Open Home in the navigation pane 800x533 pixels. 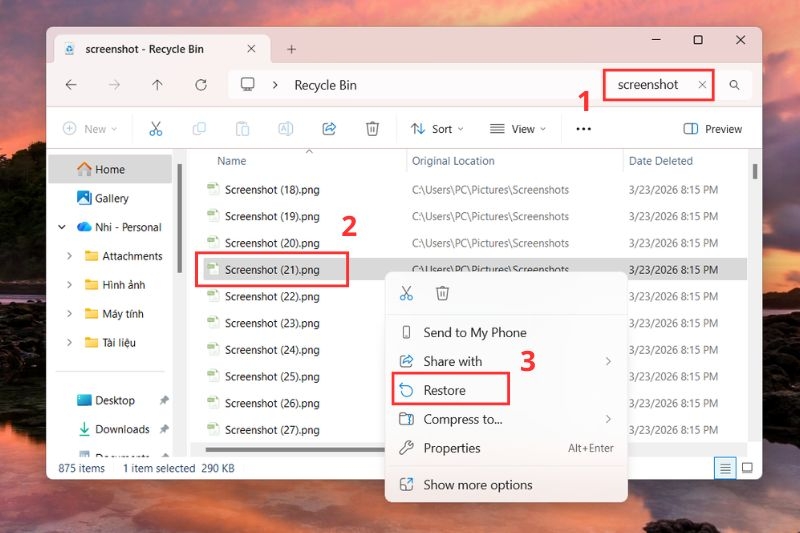click(110, 169)
